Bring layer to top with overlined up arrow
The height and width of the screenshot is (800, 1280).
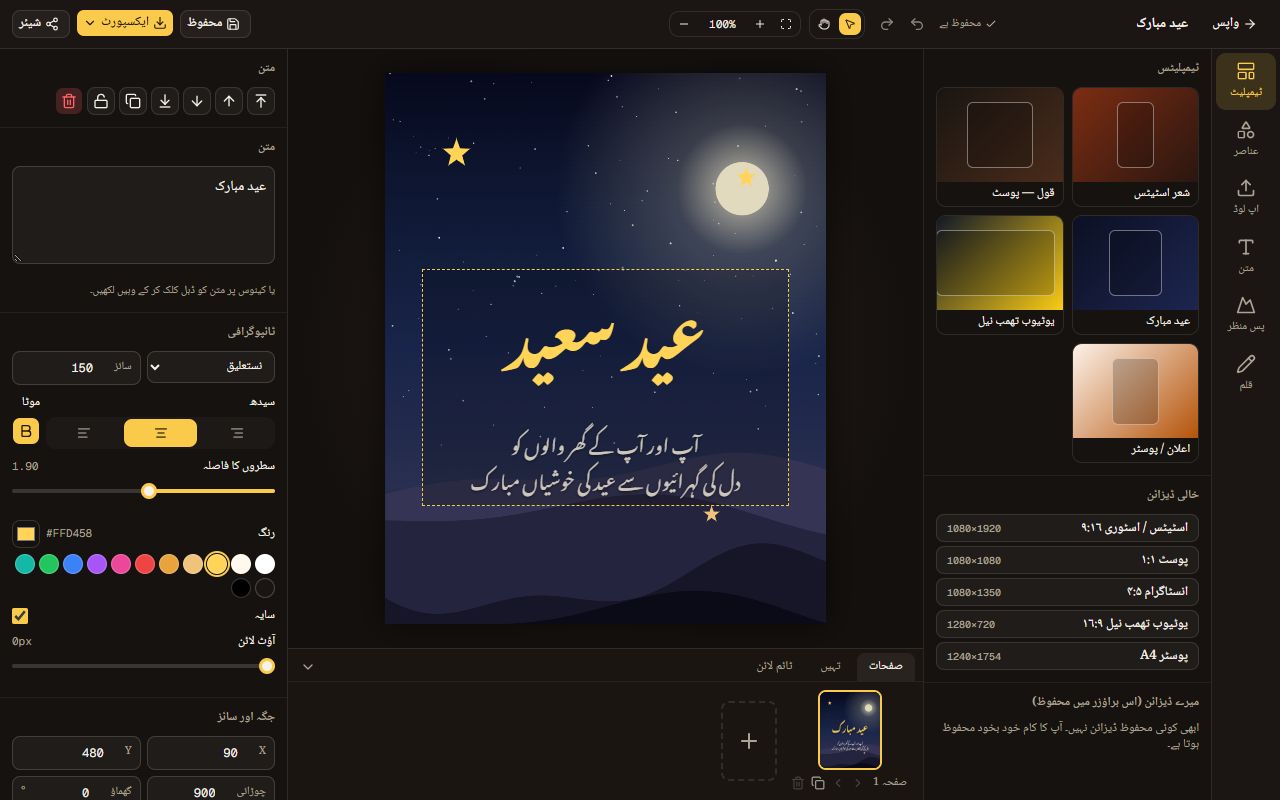261,101
